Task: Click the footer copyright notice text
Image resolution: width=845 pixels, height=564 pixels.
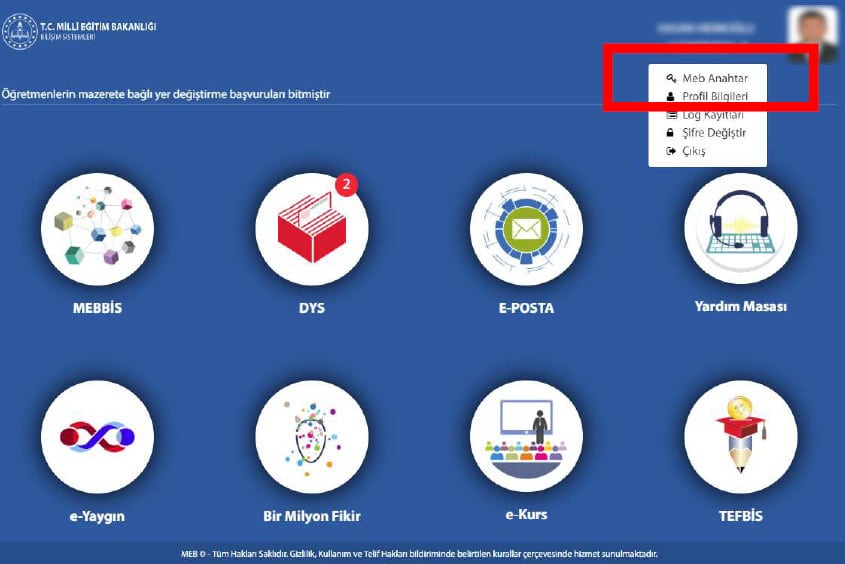Action: click(419, 554)
